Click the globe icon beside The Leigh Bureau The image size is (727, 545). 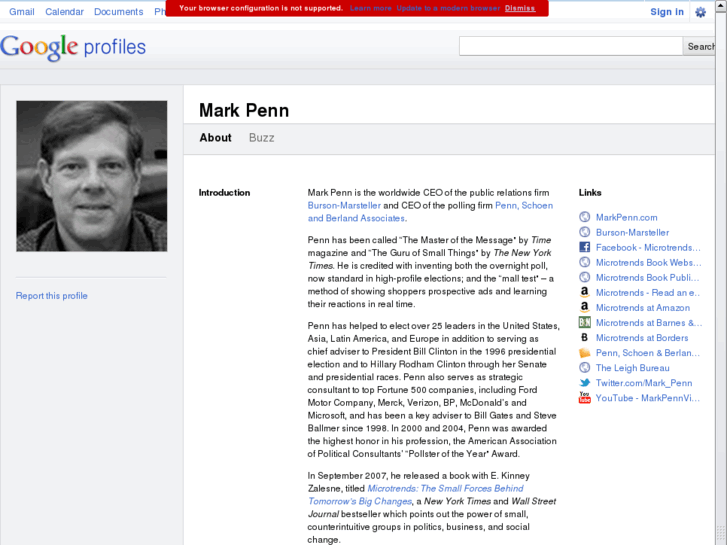click(585, 368)
